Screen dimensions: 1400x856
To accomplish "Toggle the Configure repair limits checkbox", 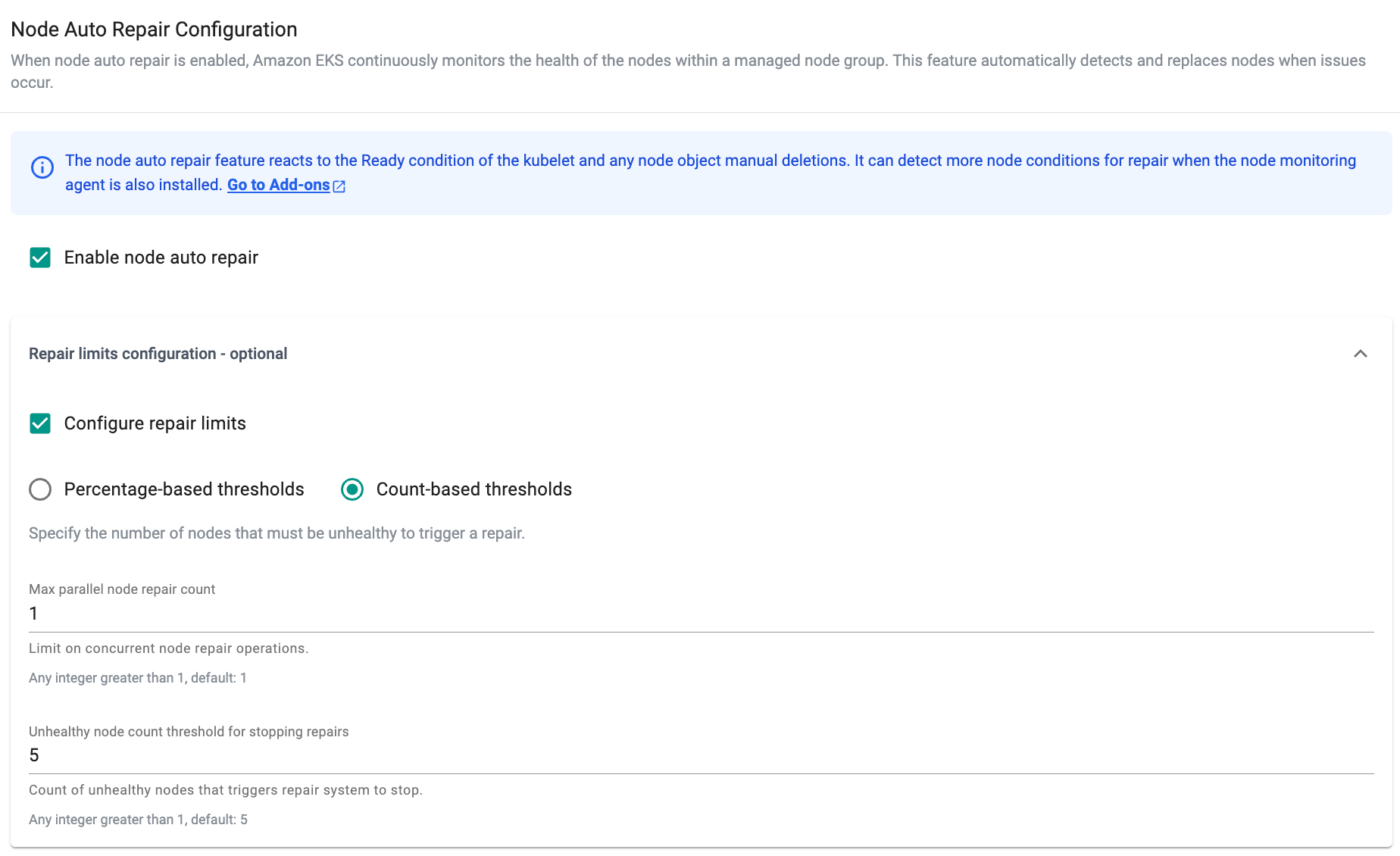I will pyautogui.click(x=40, y=423).
